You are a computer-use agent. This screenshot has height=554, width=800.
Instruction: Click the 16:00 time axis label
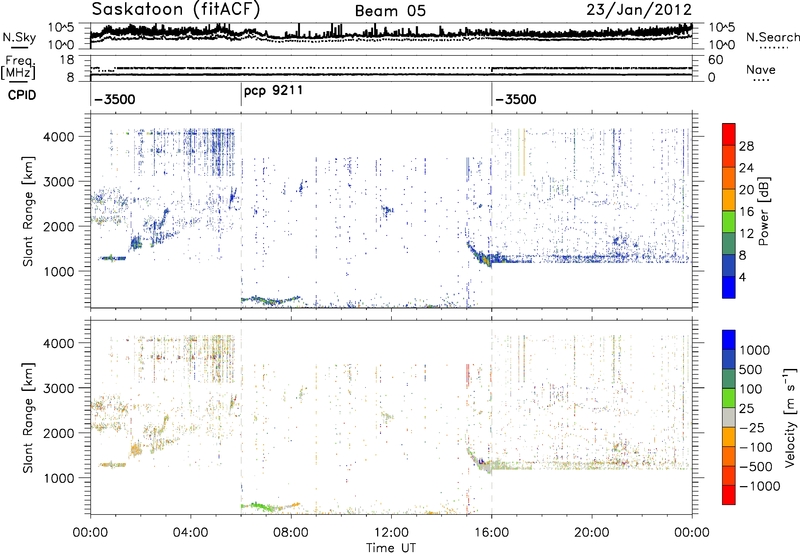(491, 533)
